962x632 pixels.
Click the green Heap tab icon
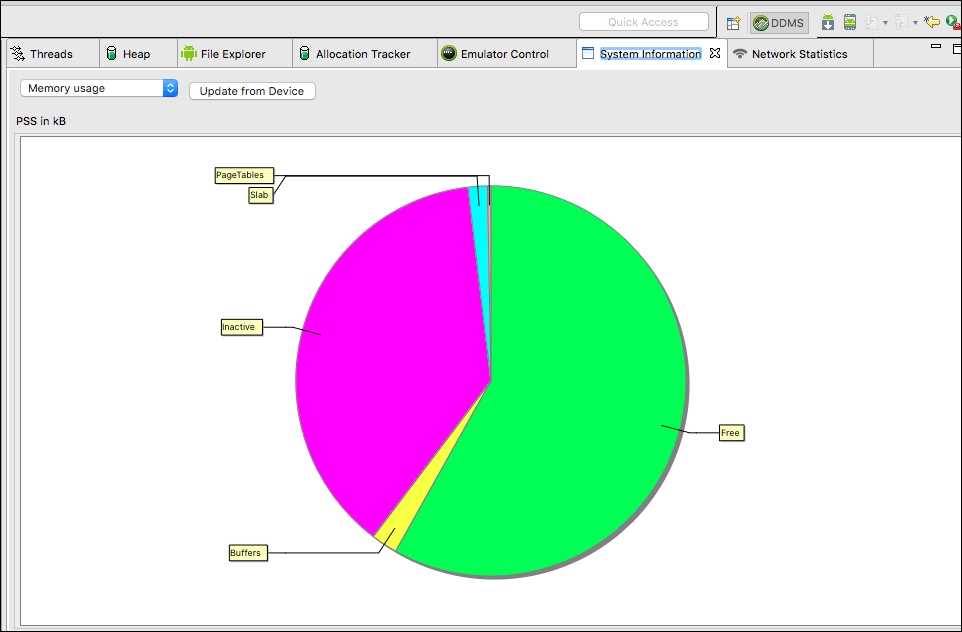click(112, 54)
